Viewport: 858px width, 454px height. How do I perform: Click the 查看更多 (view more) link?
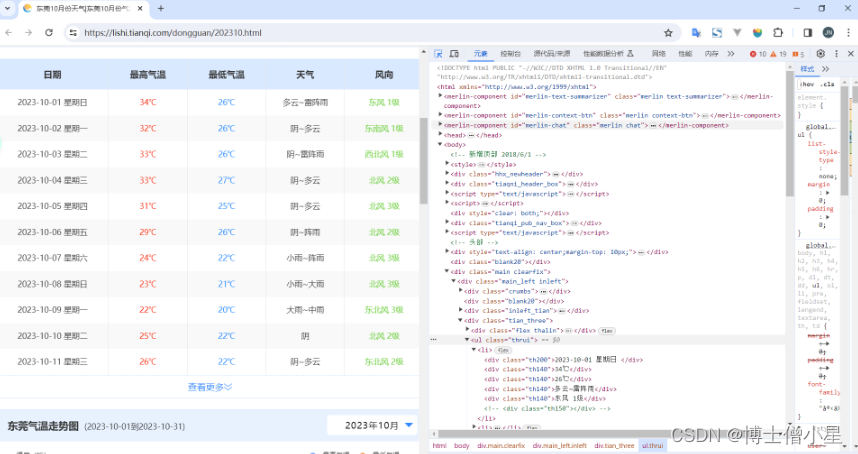point(210,387)
